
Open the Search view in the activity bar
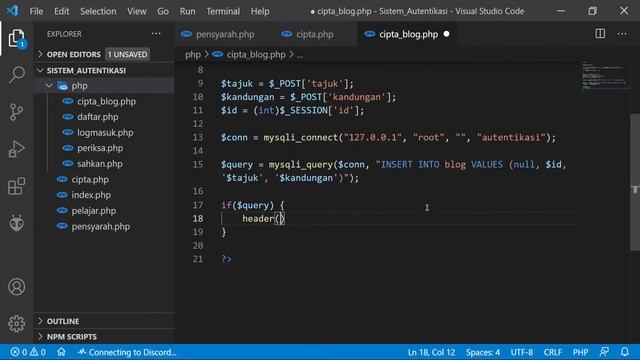tap(16, 75)
